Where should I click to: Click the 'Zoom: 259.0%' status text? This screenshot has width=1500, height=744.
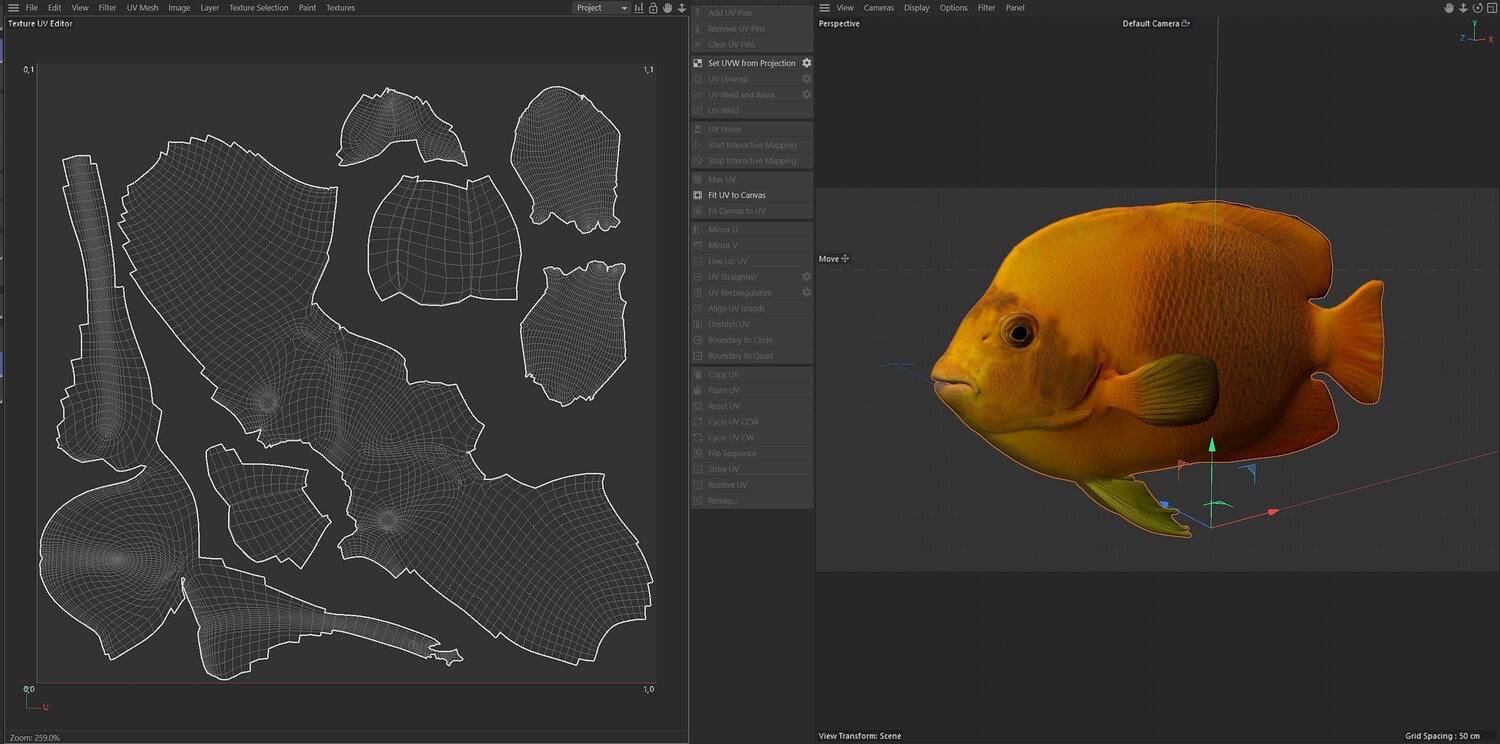coord(35,738)
